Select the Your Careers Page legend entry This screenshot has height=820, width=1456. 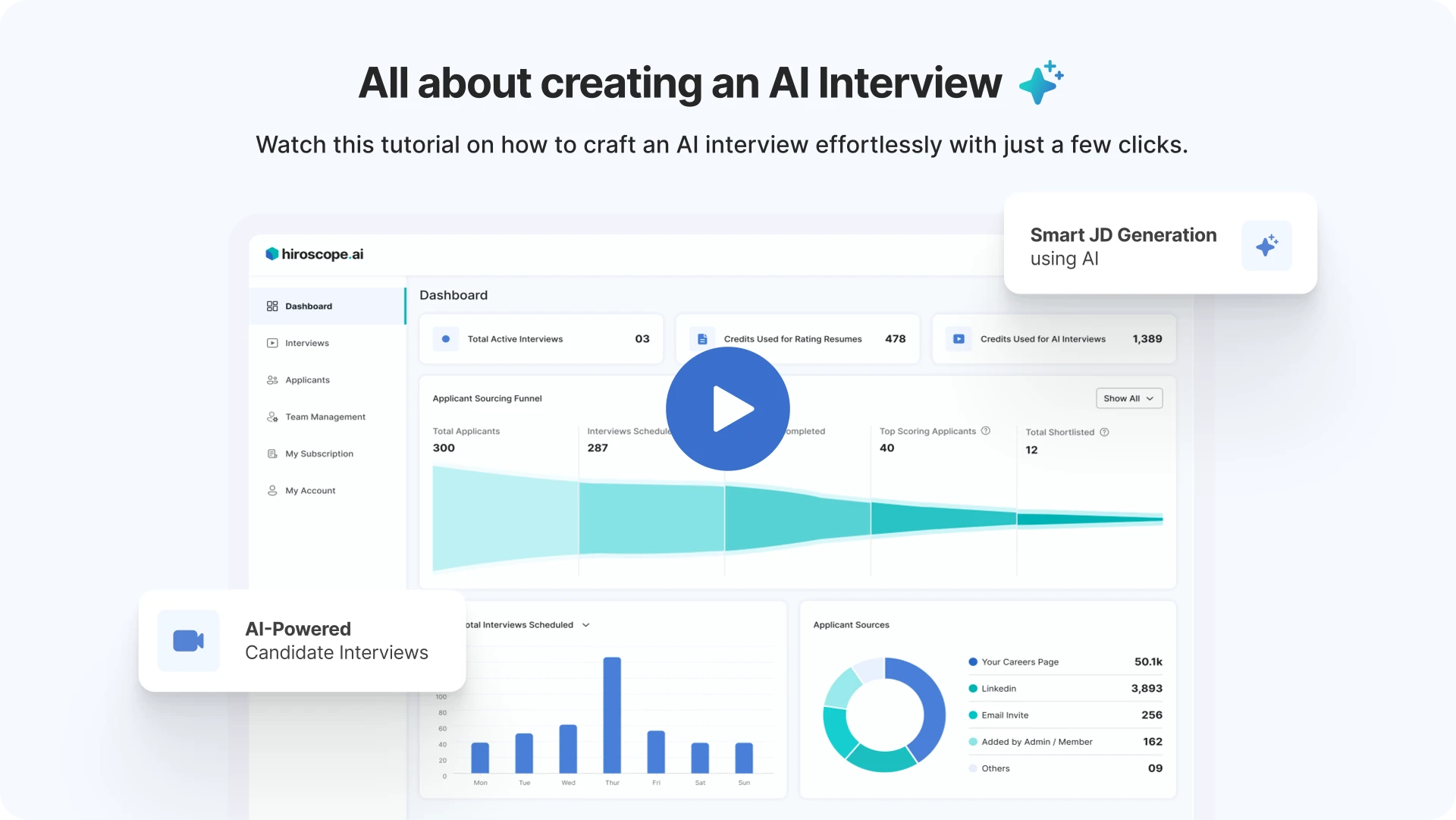[x=1019, y=661]
